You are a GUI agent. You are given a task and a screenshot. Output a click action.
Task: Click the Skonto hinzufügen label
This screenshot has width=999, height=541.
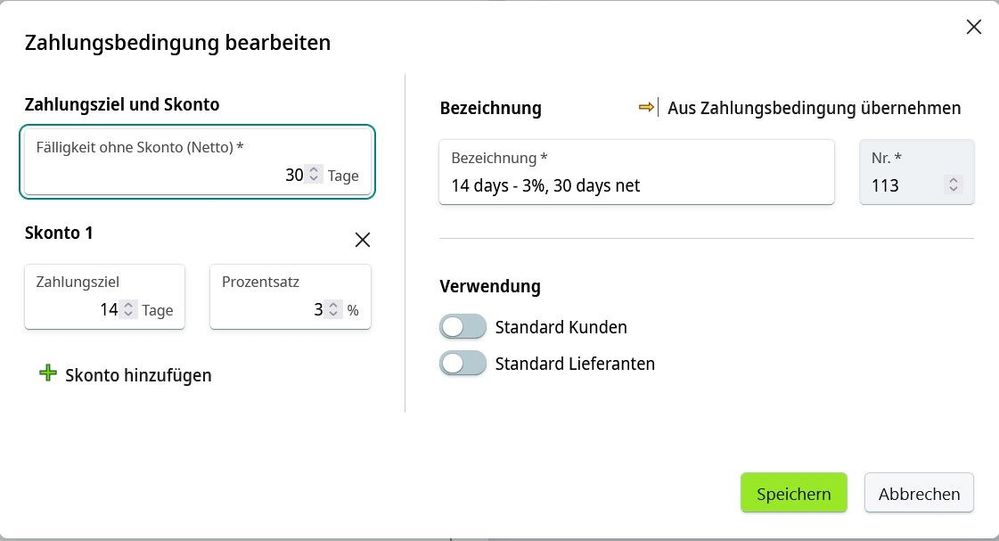point(138,375)
